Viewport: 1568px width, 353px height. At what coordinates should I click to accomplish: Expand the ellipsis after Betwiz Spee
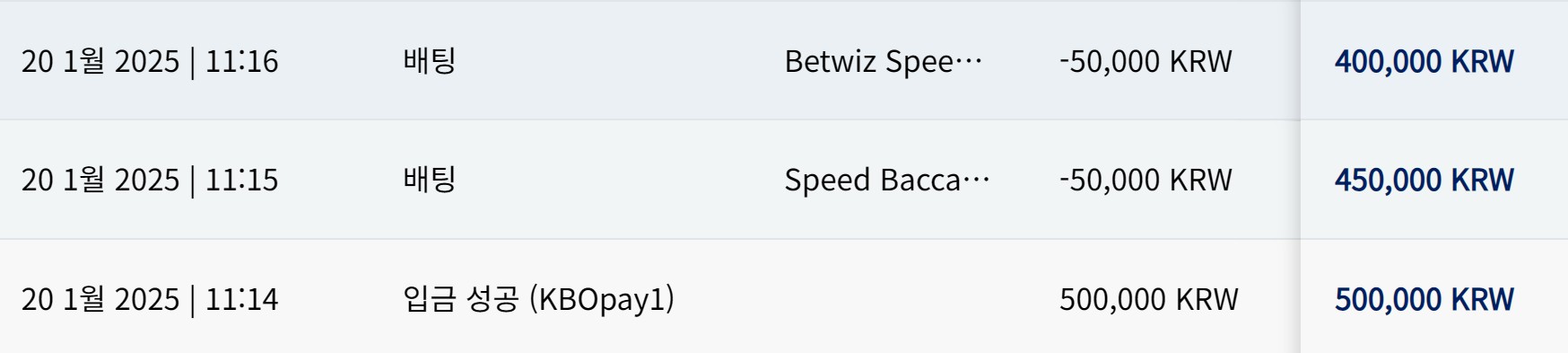[x=969, y=63]
